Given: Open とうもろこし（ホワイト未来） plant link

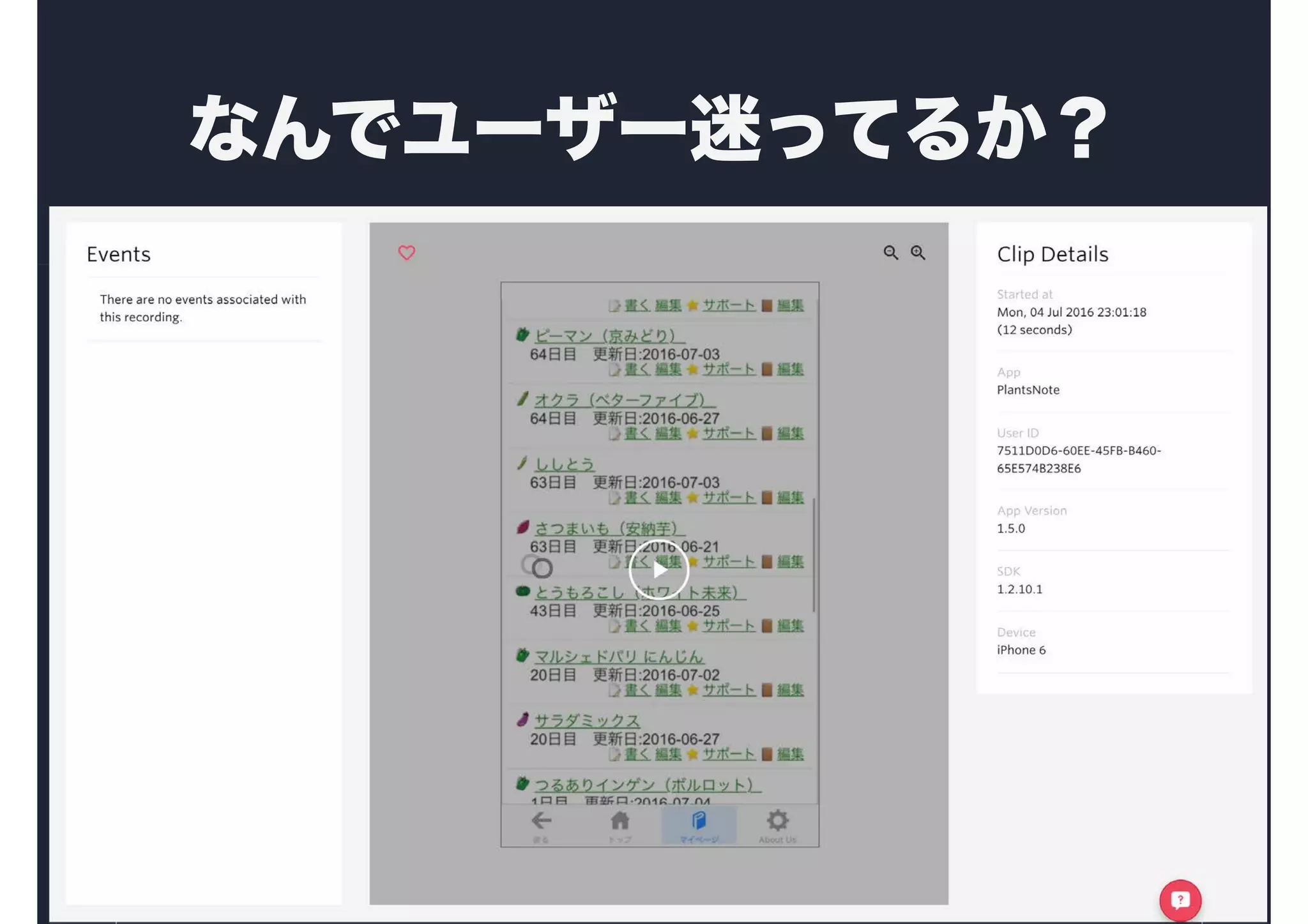Looking at the screenshot, I should pyautogui.click(x=640, y=593).
